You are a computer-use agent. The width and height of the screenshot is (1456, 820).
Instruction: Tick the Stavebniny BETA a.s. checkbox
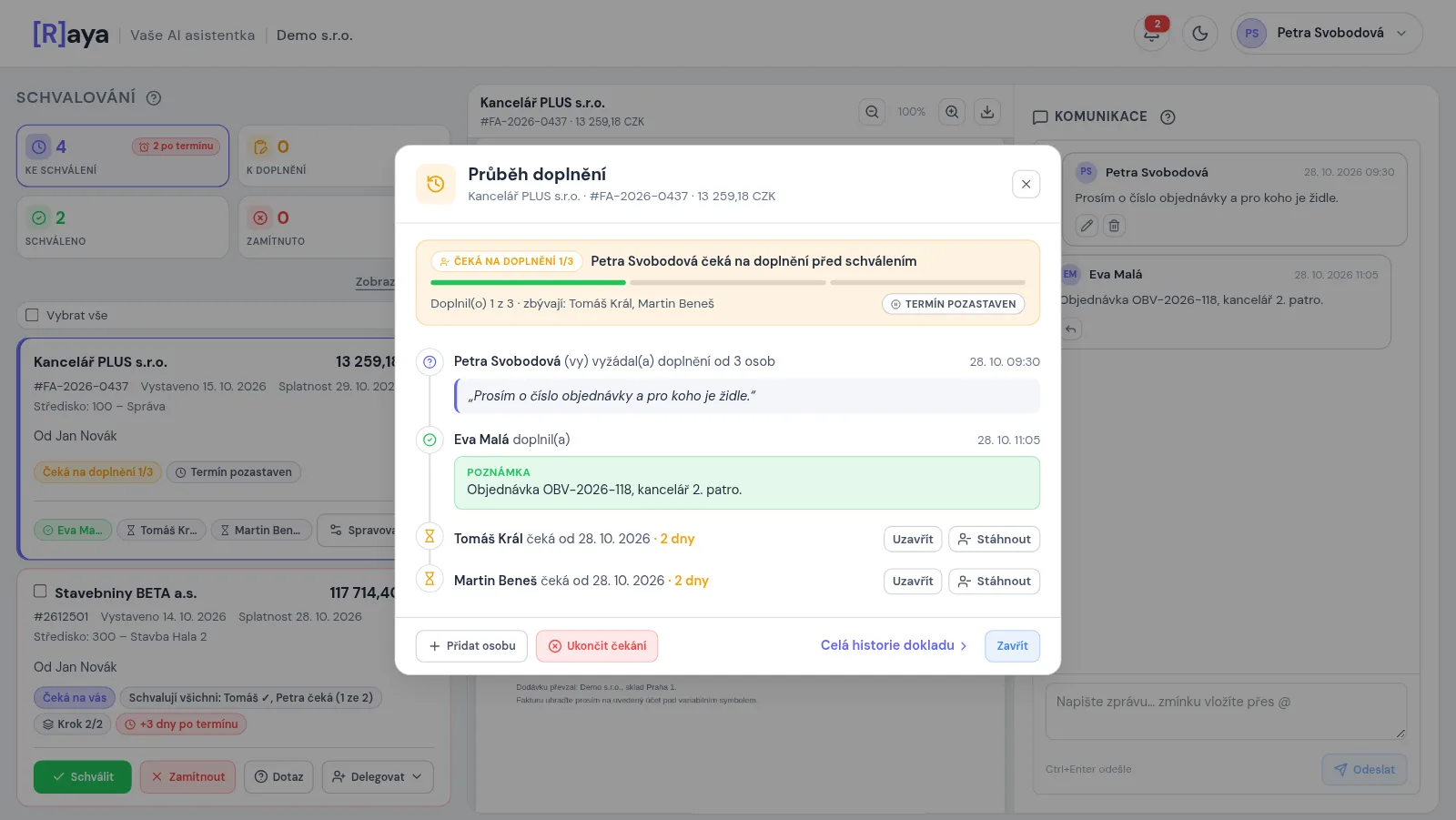[40, 592]
